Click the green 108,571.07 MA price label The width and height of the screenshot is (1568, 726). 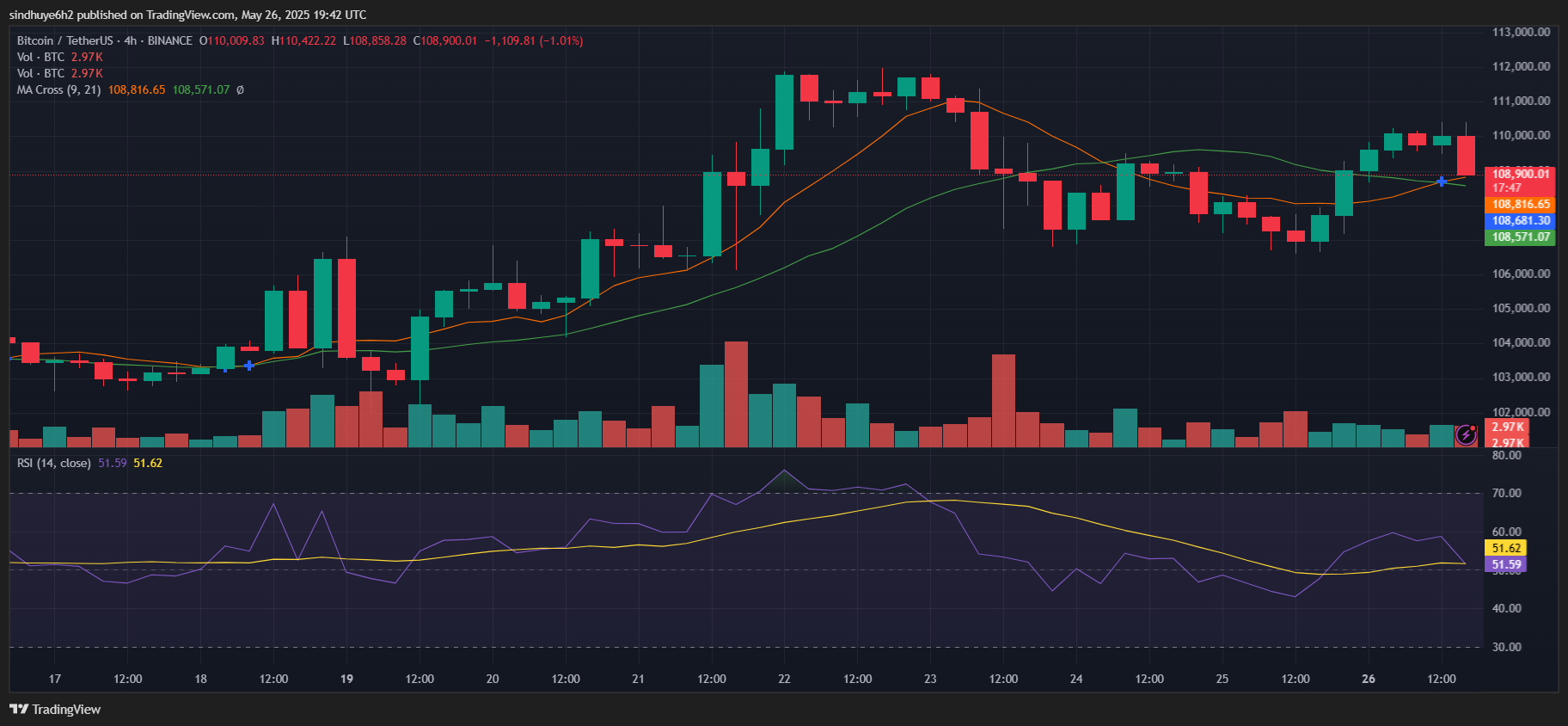pyautogui.click(x=1520, y=237)
